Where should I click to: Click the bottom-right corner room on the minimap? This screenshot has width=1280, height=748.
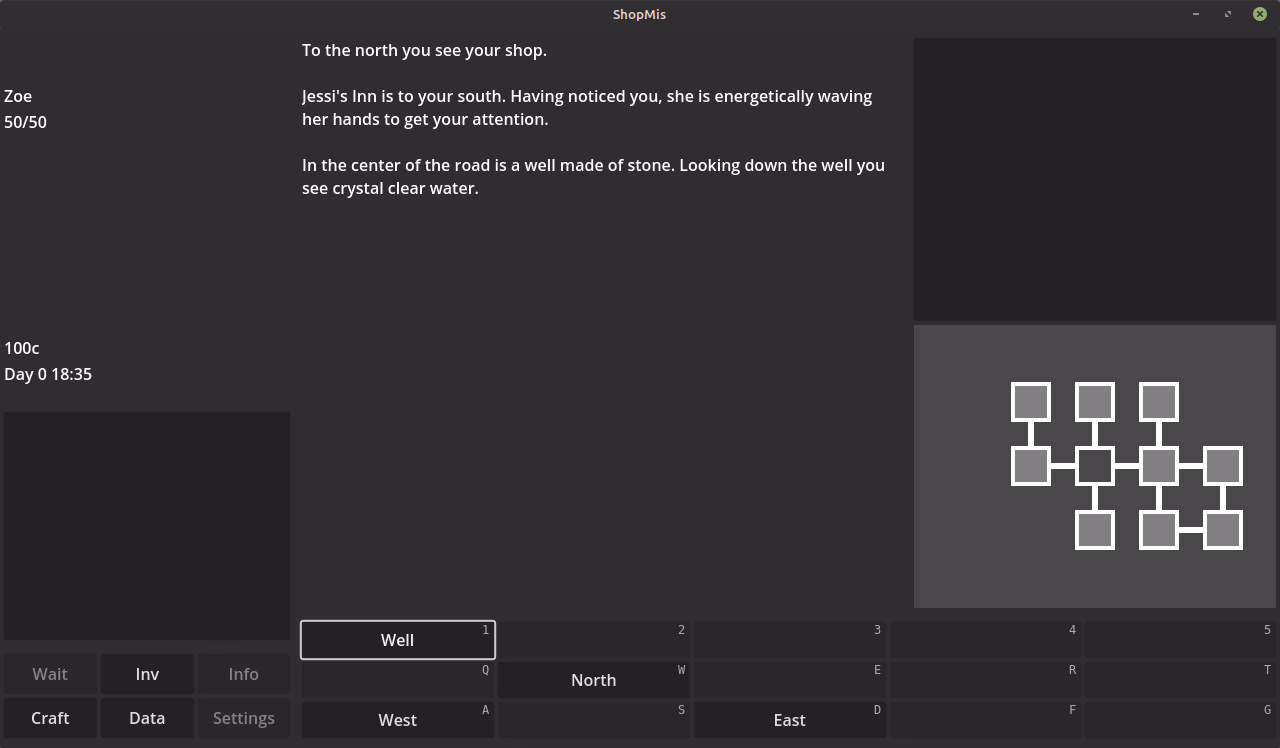click(x=1223, y=530)
